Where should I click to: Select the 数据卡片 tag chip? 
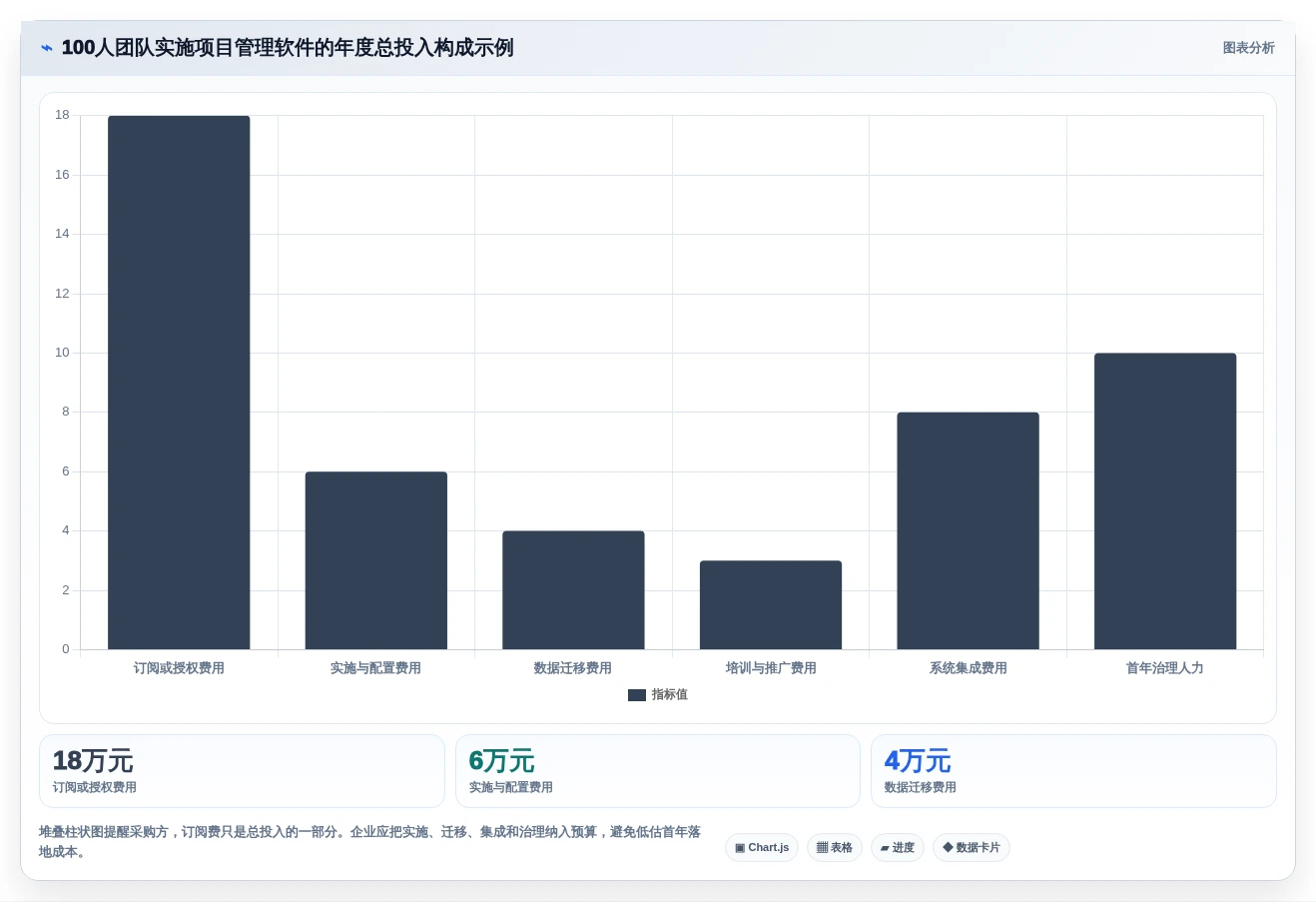[972, 848]
